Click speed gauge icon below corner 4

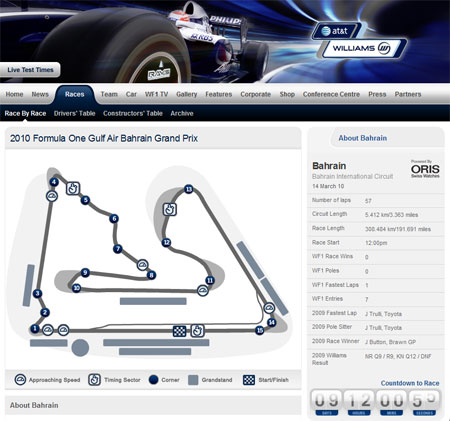(x=52, y=196)
